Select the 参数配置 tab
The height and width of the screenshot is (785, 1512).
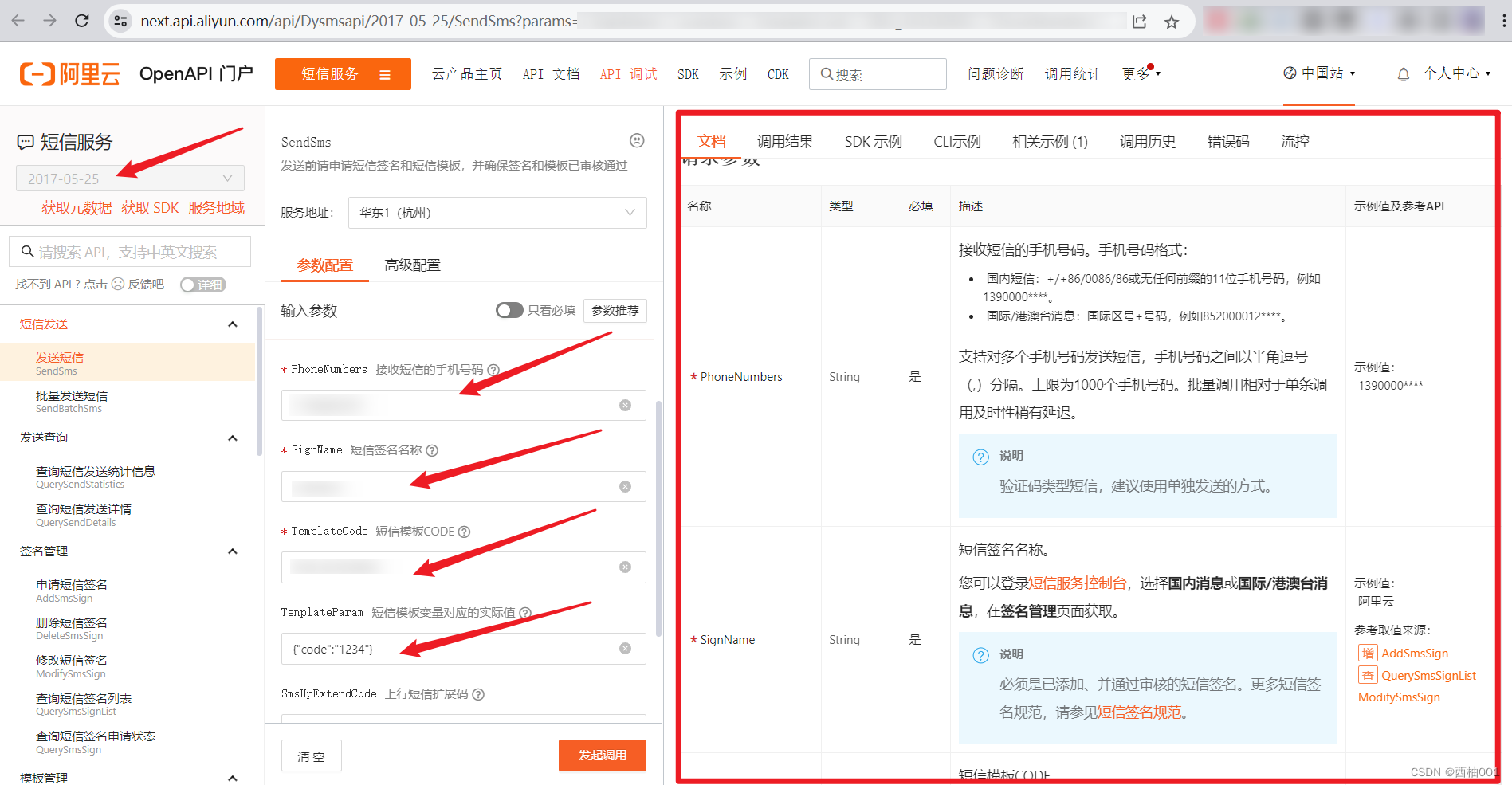[x=325, y=265]
